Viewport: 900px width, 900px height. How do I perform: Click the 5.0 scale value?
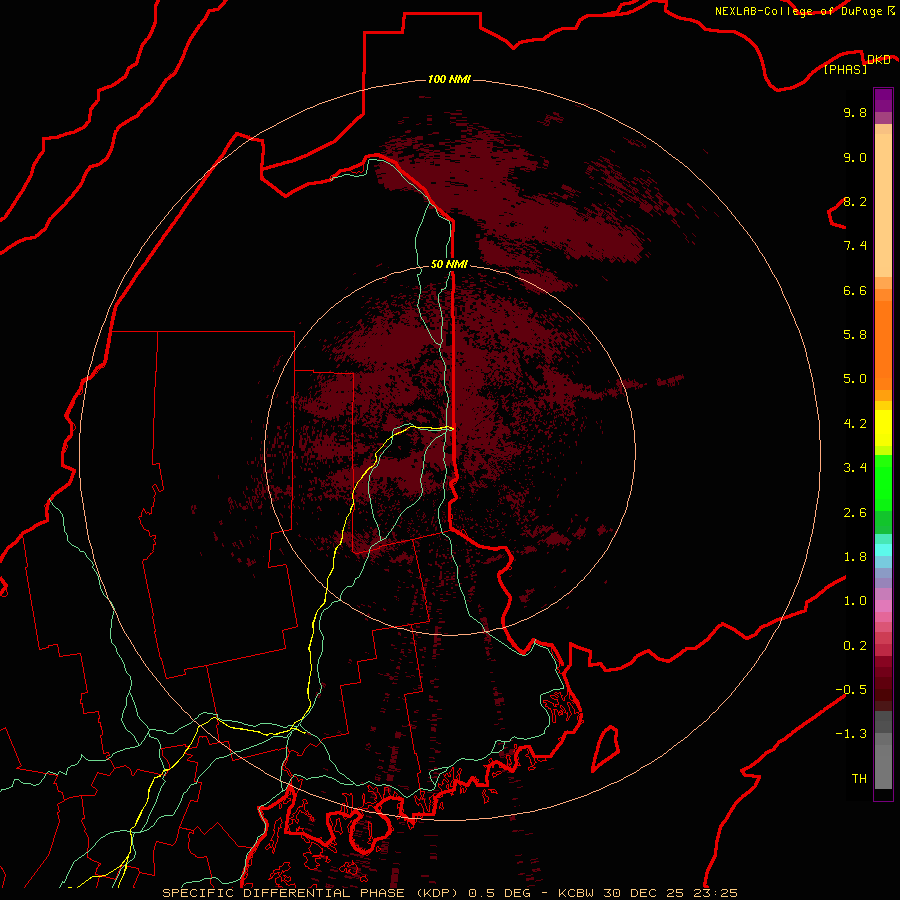855,379
